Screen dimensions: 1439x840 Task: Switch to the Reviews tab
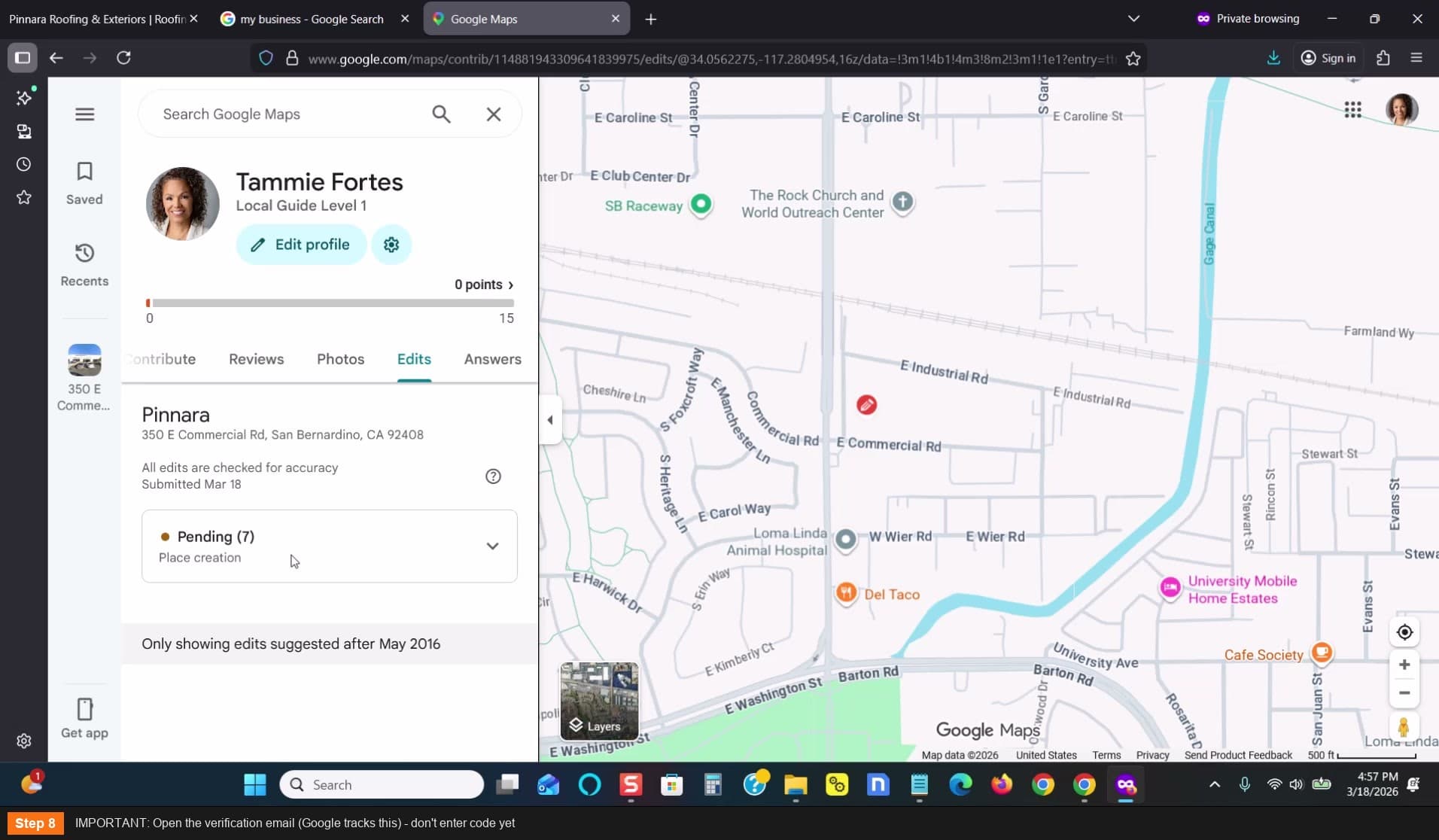pyautogui.click(x=257, y=359)
